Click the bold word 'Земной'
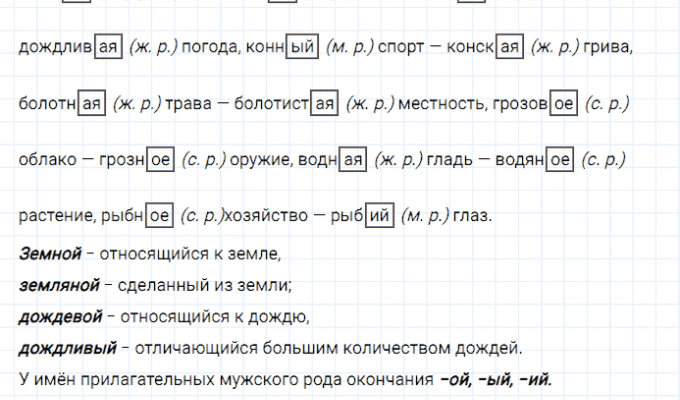The height and width of the screenshot is (400, 680). (46, 254)
